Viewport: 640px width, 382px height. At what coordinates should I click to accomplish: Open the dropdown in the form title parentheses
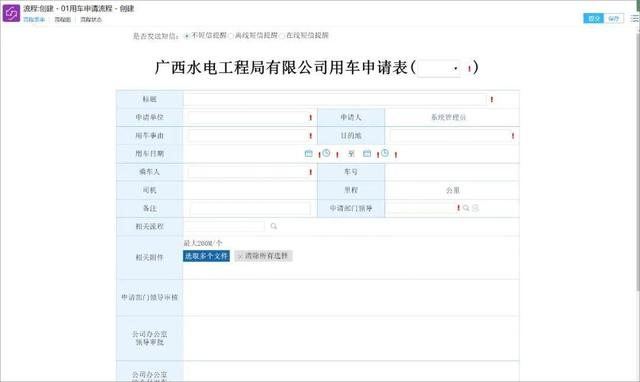coord(439,68)
